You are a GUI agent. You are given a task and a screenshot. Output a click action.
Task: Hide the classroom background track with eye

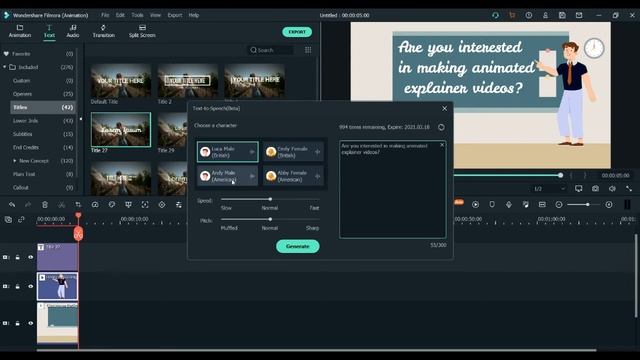pos(30,323)
